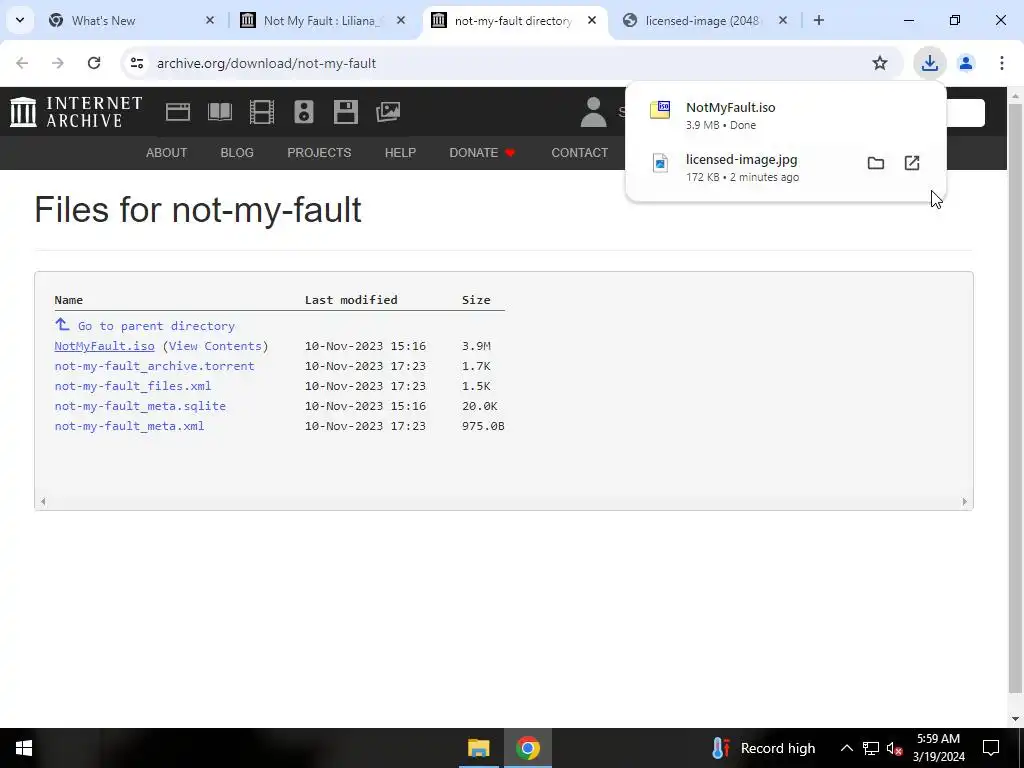Open the Texts book icon
The width and height of the screenshot is (1024, 768).
point(220,112)
